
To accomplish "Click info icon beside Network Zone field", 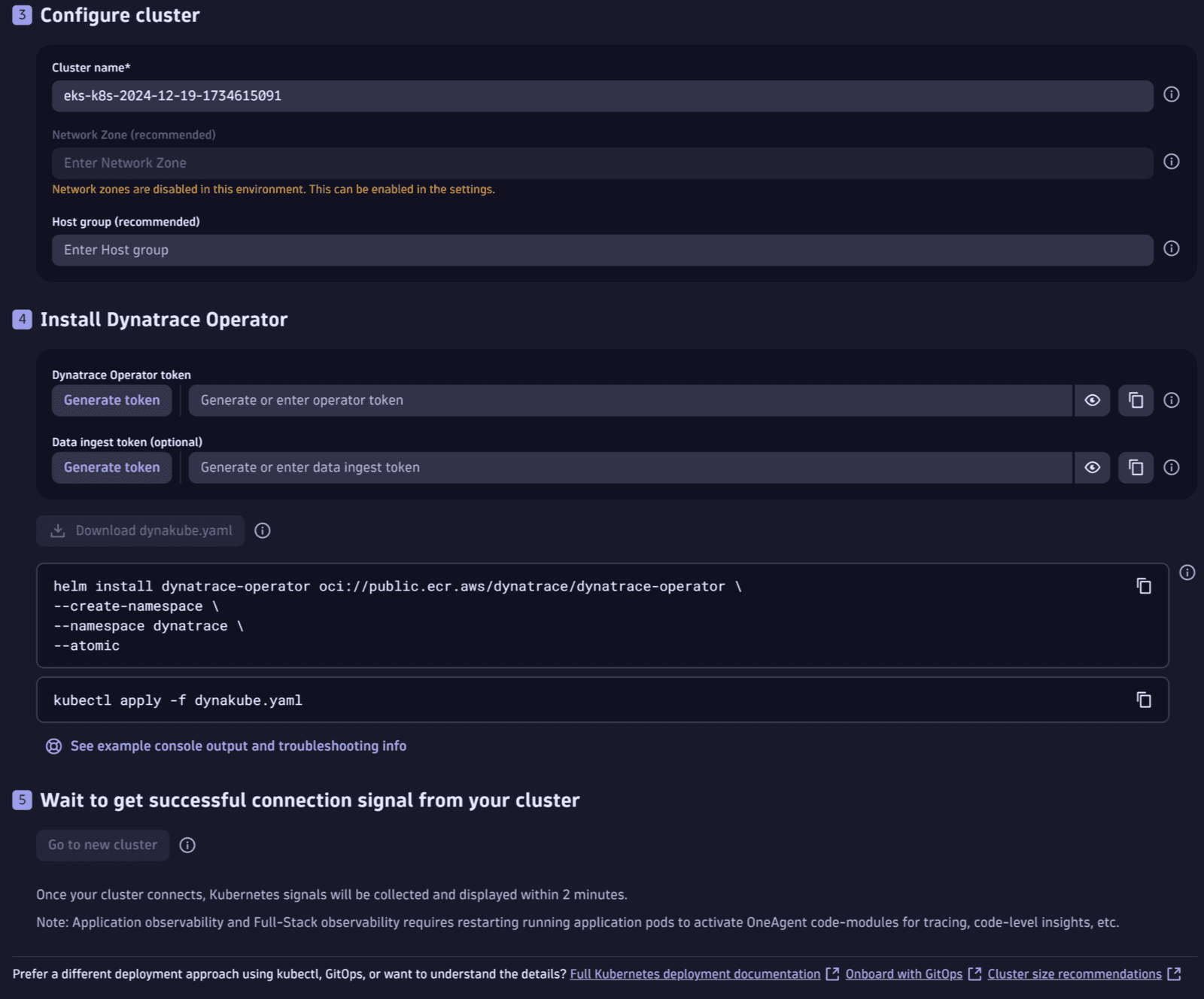I will [x=1171, y=162].
